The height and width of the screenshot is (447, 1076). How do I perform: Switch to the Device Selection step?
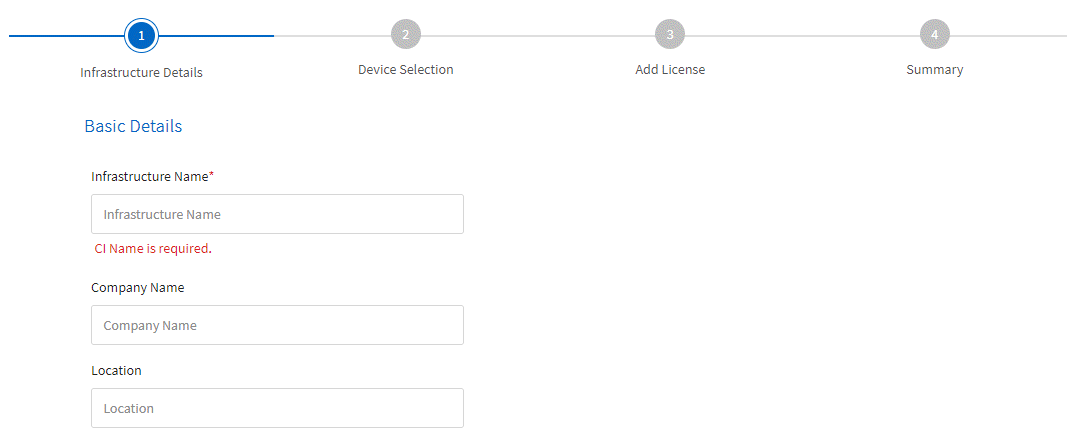[405, 70]
